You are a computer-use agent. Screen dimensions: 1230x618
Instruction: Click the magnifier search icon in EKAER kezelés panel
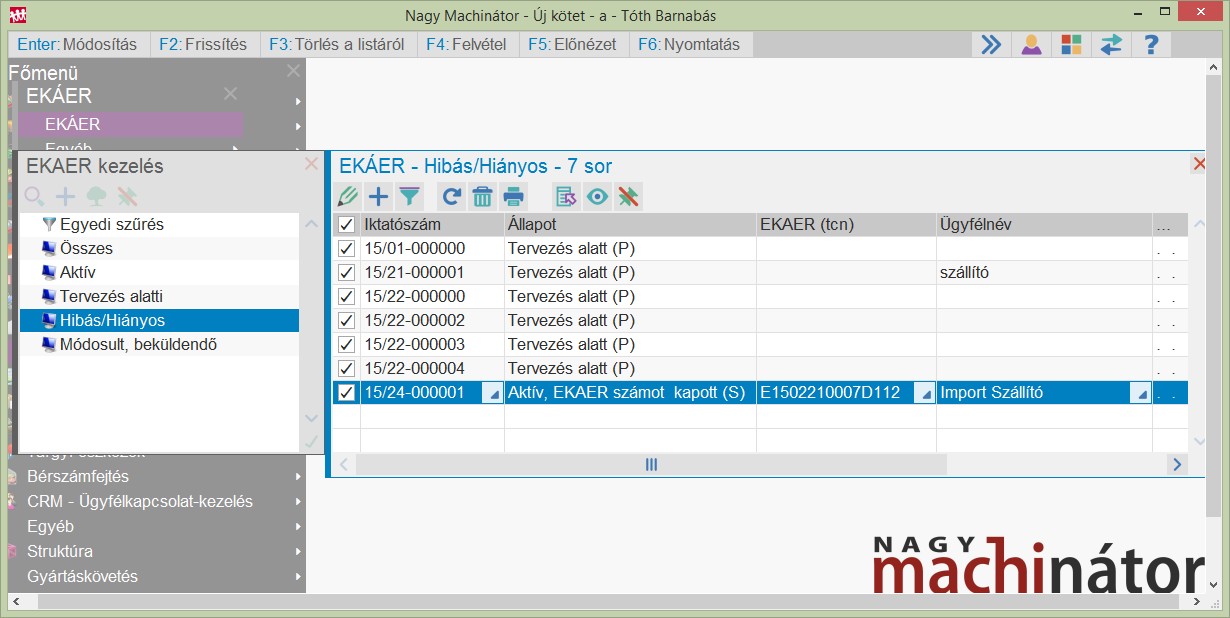point(35,196)
